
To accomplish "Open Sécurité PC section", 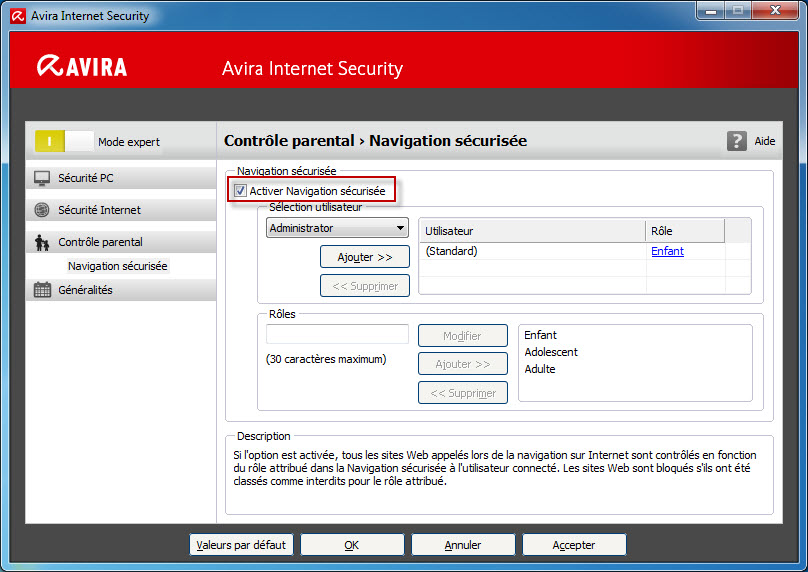I will click(121, 178).
